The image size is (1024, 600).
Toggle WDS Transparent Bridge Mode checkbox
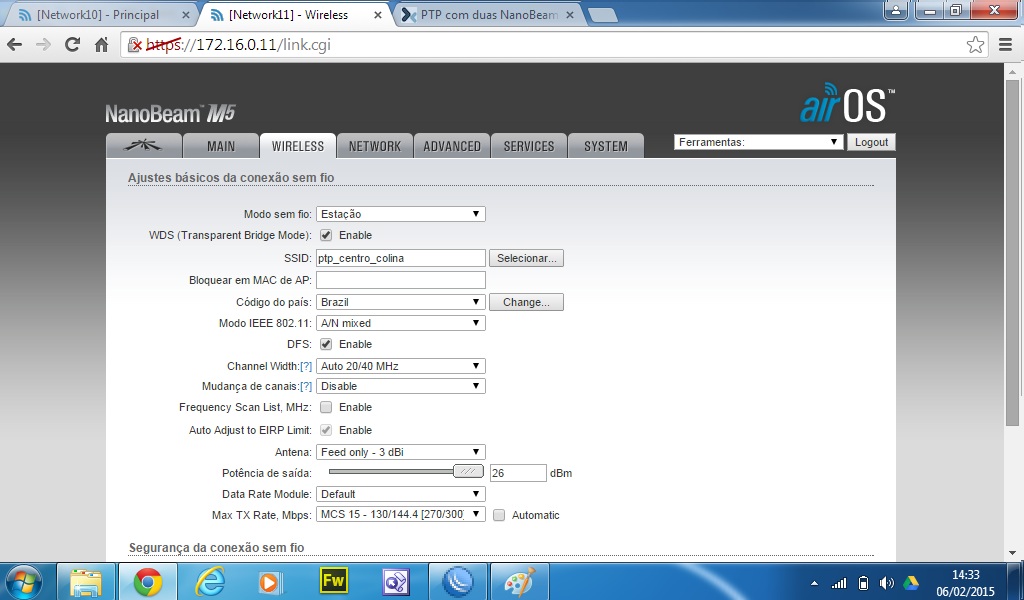(x=326, y=235)
